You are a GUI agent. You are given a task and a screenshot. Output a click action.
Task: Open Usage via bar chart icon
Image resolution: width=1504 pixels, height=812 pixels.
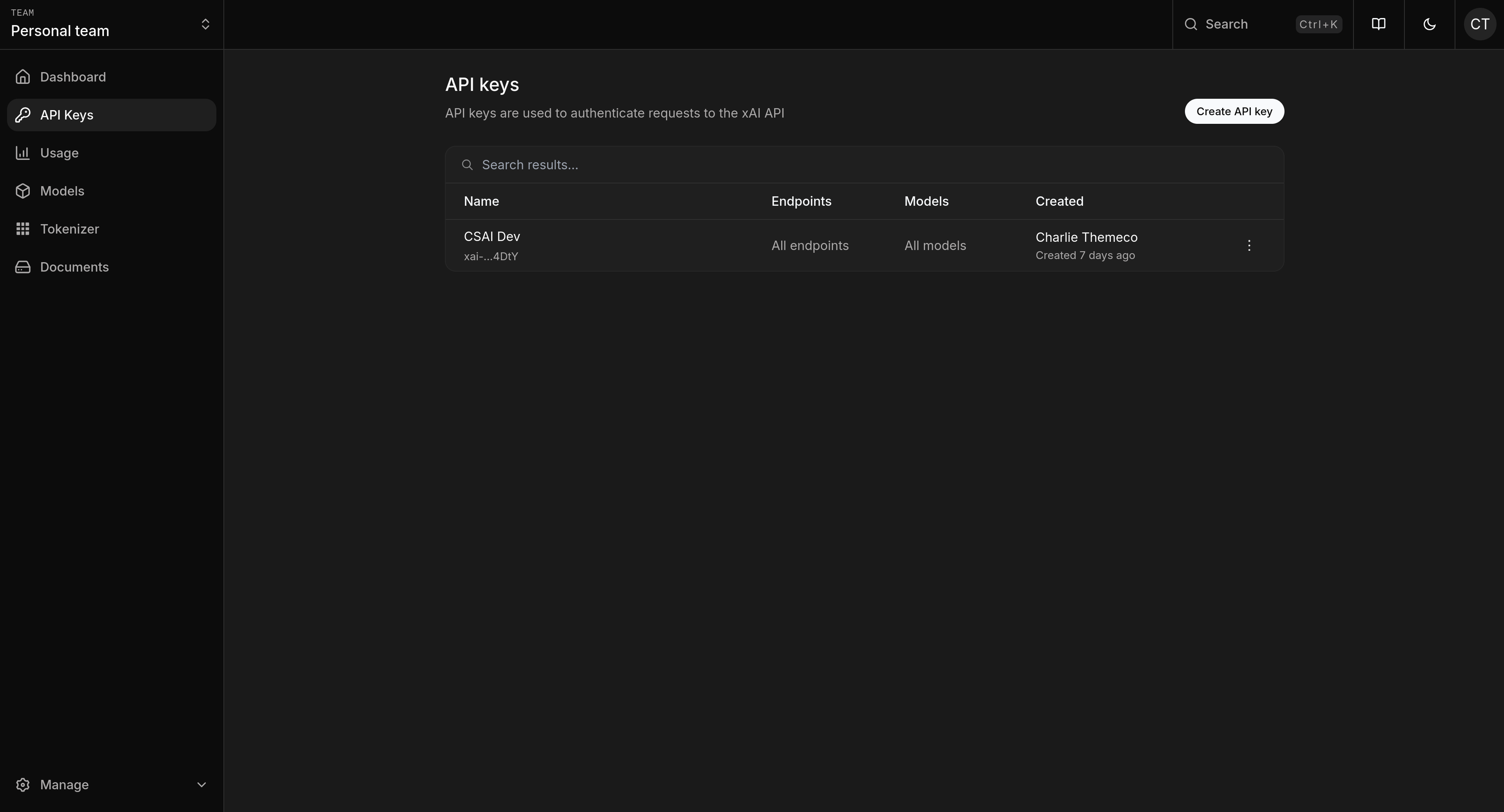pos(23,153)
